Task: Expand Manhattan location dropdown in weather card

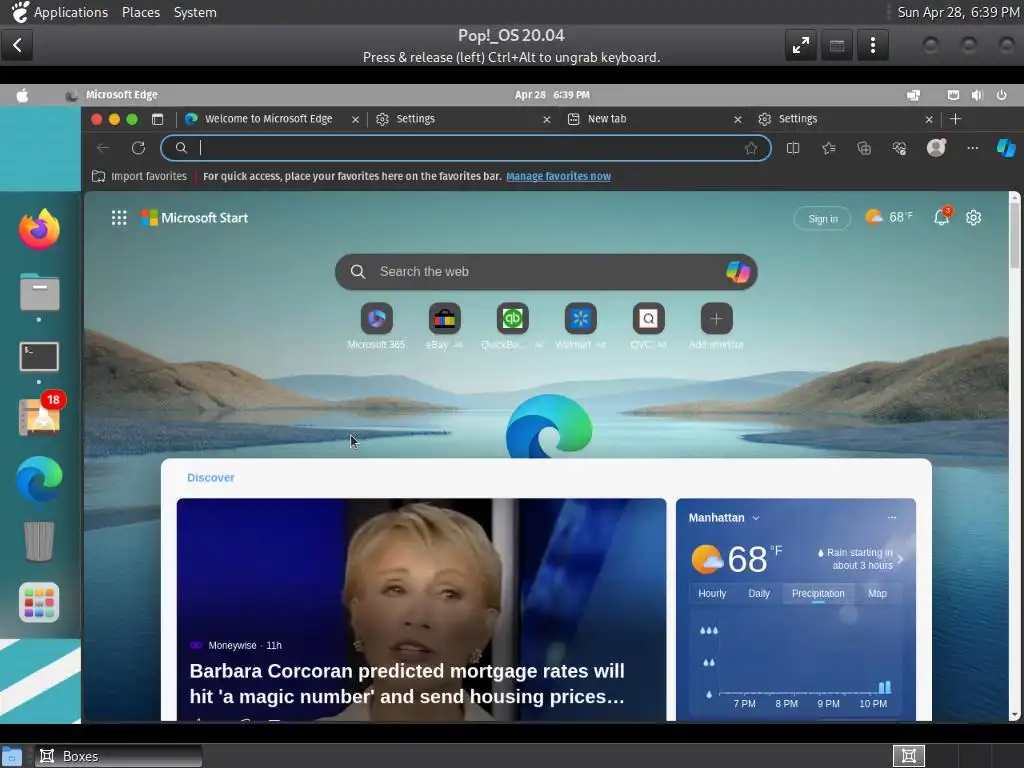Action: pyautogui.click(x=756, y=518)
